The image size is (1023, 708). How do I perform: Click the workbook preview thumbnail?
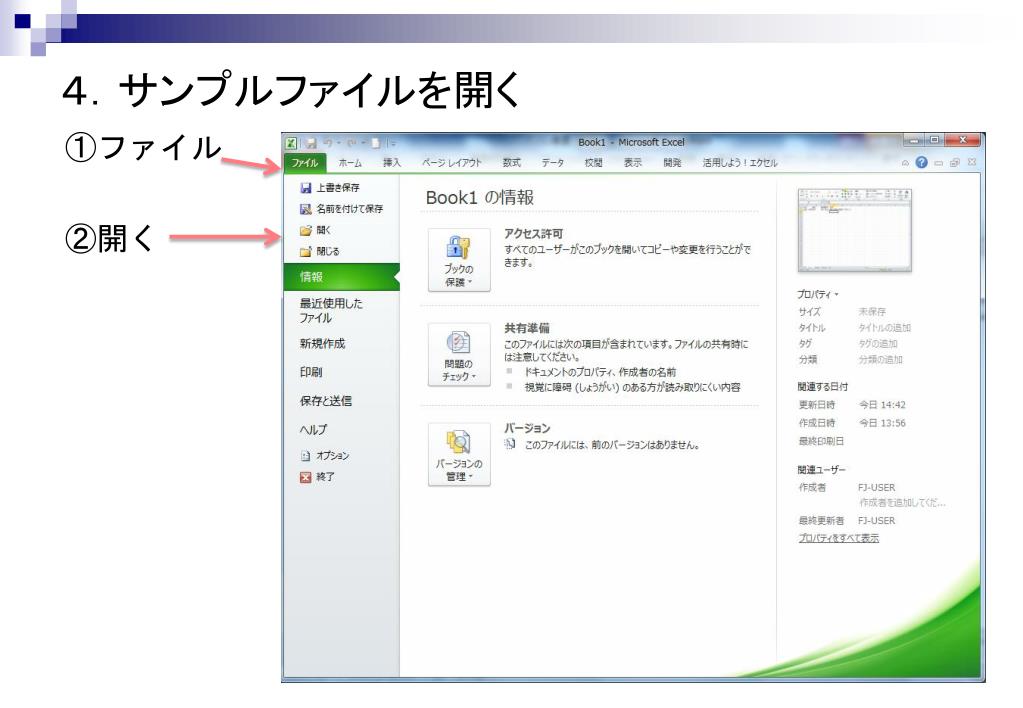854,230
